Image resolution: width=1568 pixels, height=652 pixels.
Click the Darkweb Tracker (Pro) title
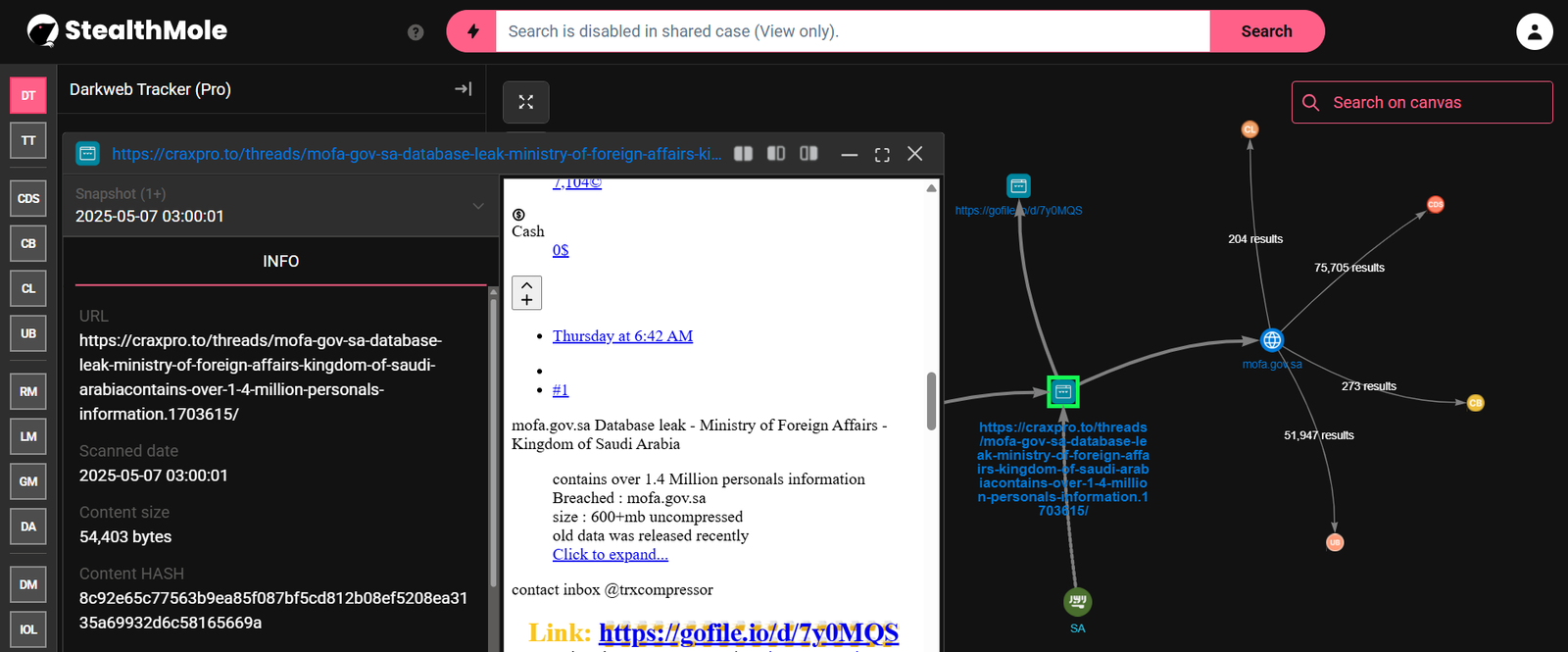[x=150, y=89]
